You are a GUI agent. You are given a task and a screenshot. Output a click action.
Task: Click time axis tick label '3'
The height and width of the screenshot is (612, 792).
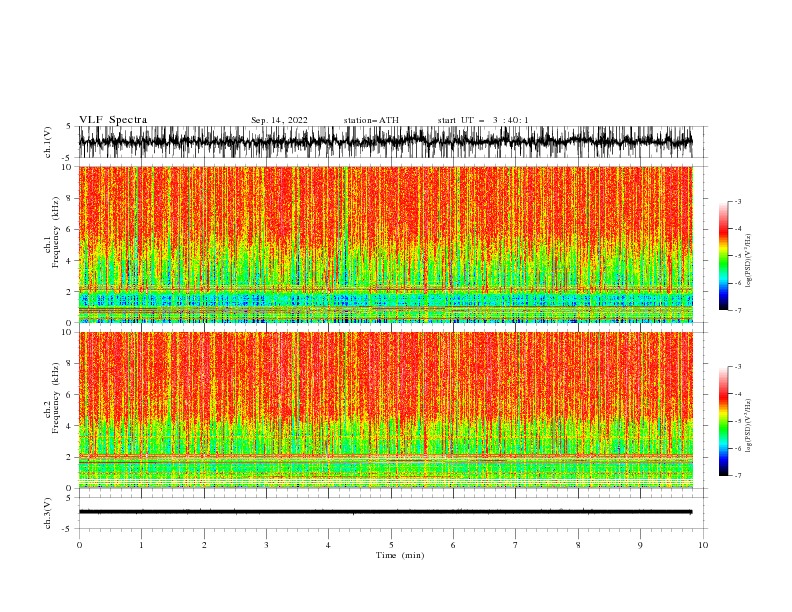click(x=266, y=545)
